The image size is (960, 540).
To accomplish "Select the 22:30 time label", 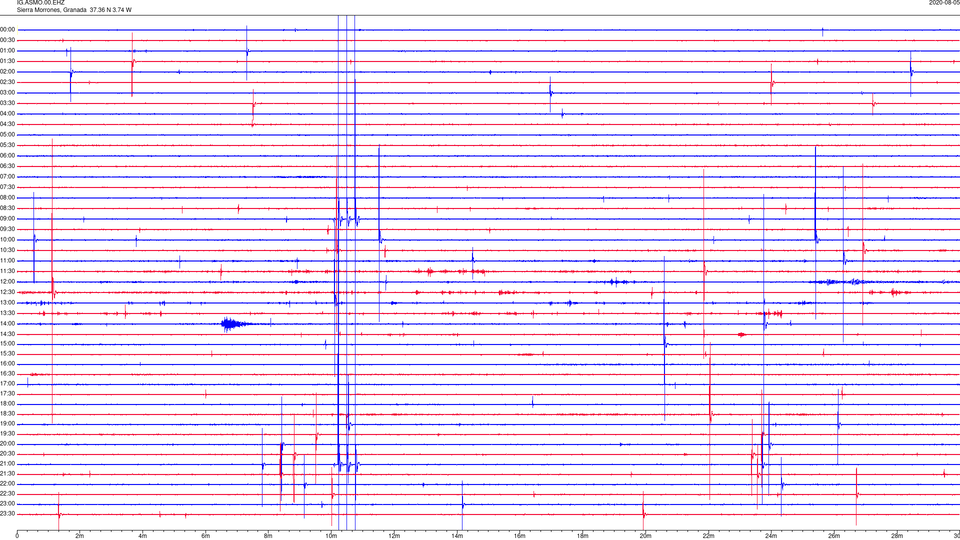I will 8,493.
